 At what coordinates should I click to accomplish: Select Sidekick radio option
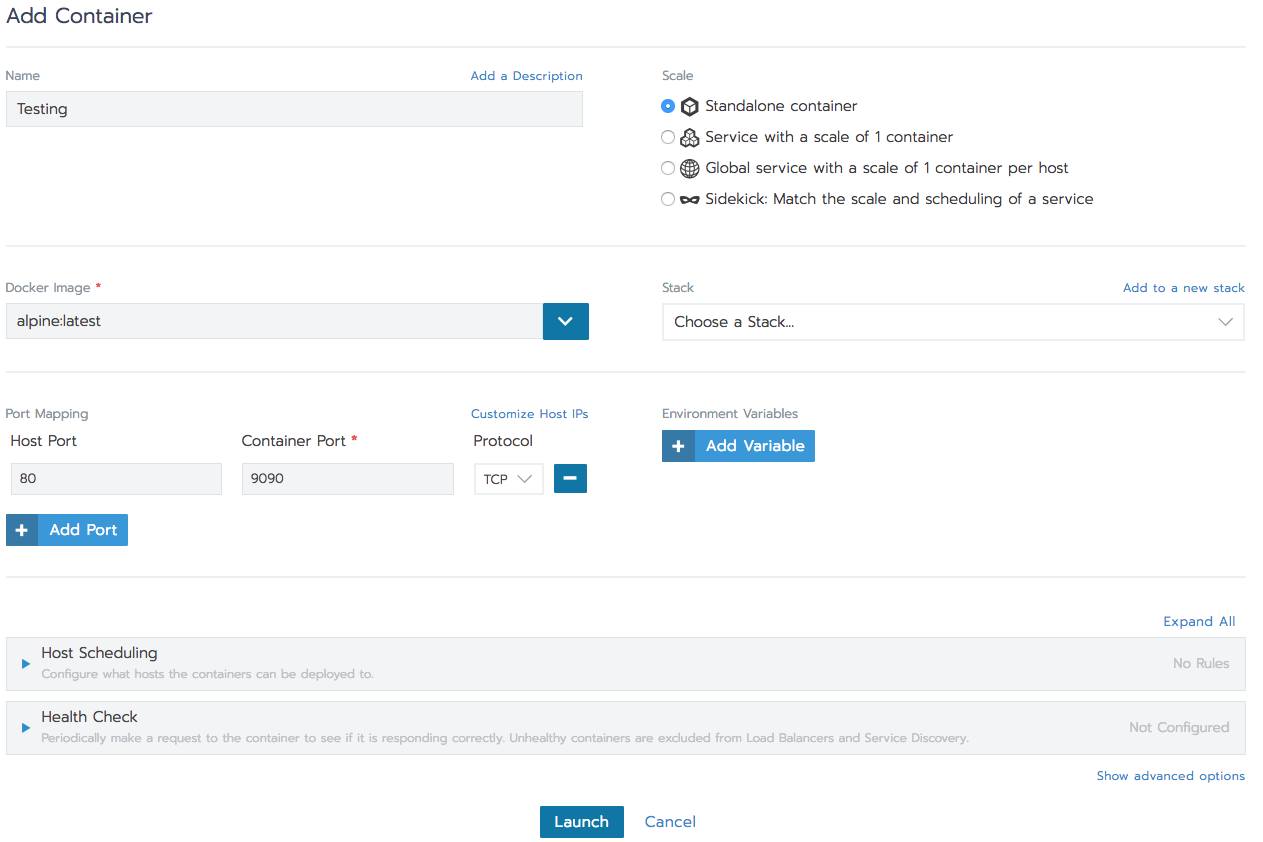[668, 199]
